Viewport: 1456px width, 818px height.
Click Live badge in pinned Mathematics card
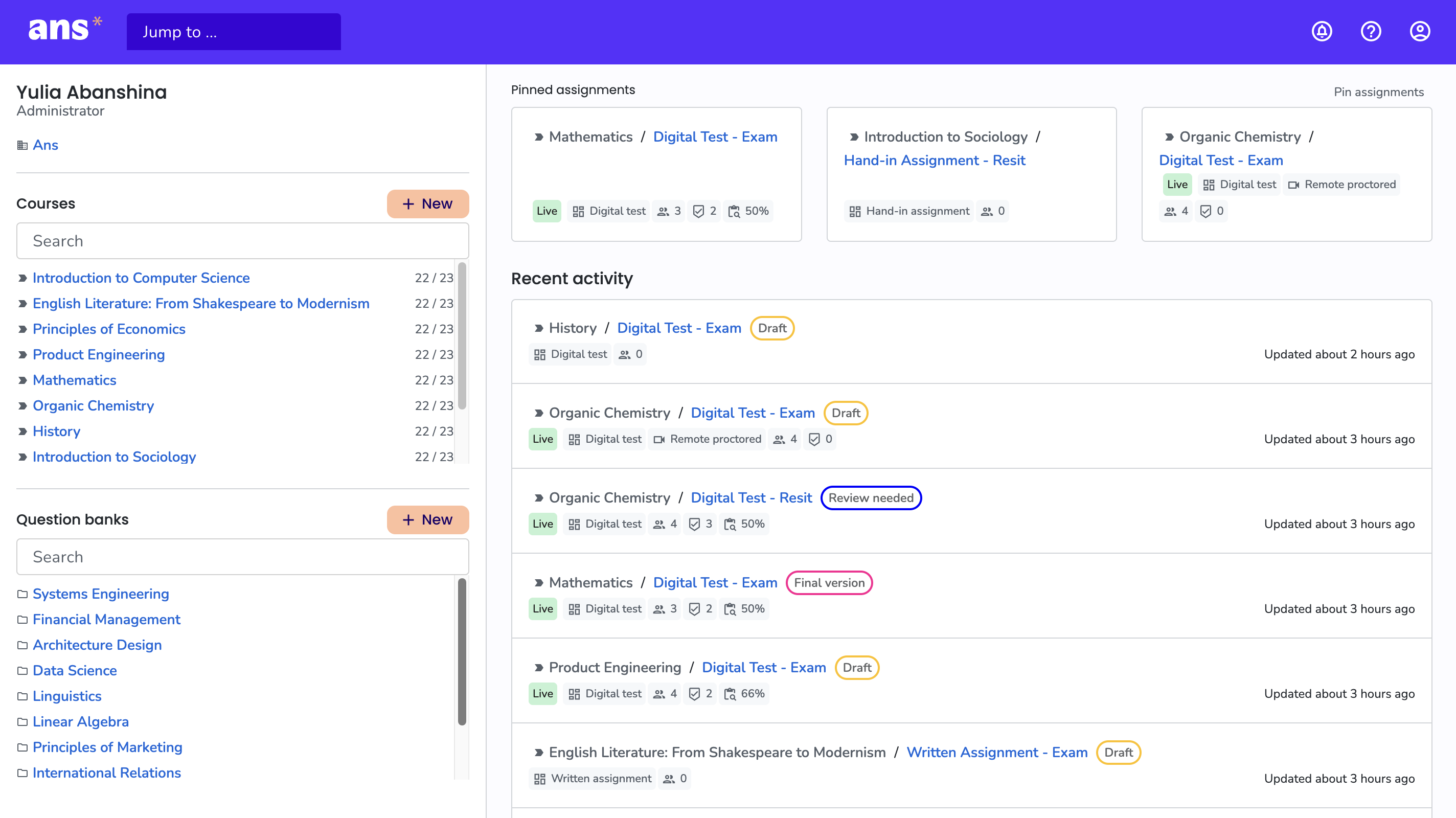click(x=547, y=212)
